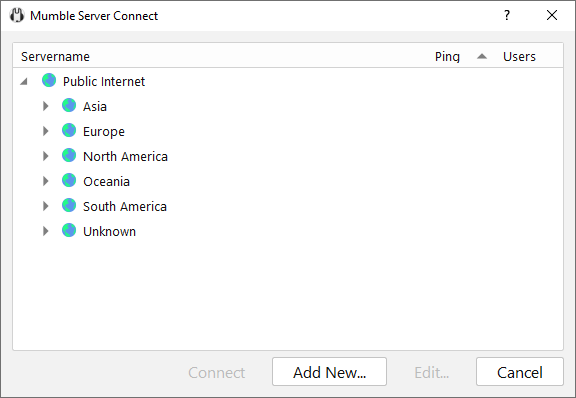Image resolution: width=576 pixels, height=398 pixels.
Task: Cancel the server connect dialog
Action: tap(519, 372)
